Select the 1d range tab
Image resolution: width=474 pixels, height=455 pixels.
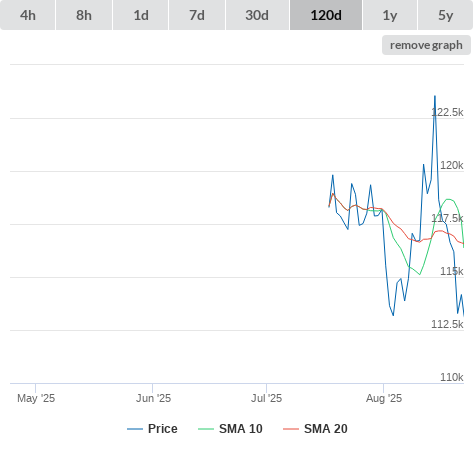pyautogui.click(x=141, y=15)
